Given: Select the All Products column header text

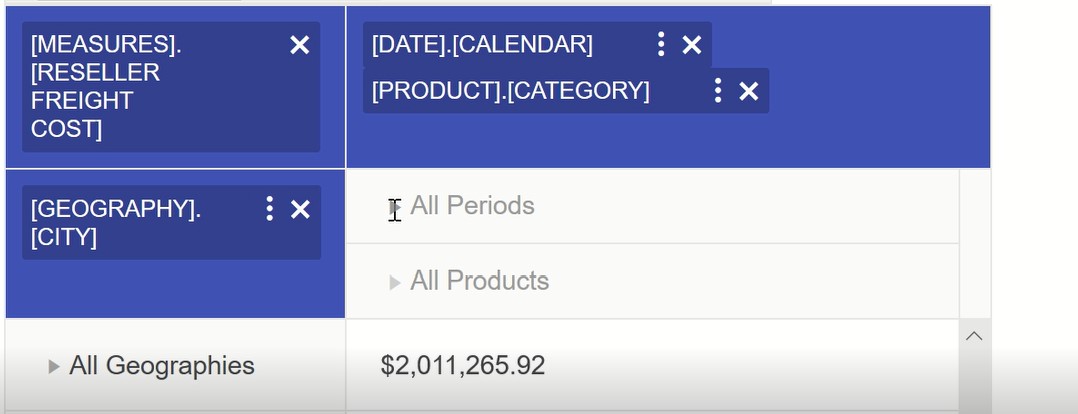Looking at the screenshot, I should 479,281.
